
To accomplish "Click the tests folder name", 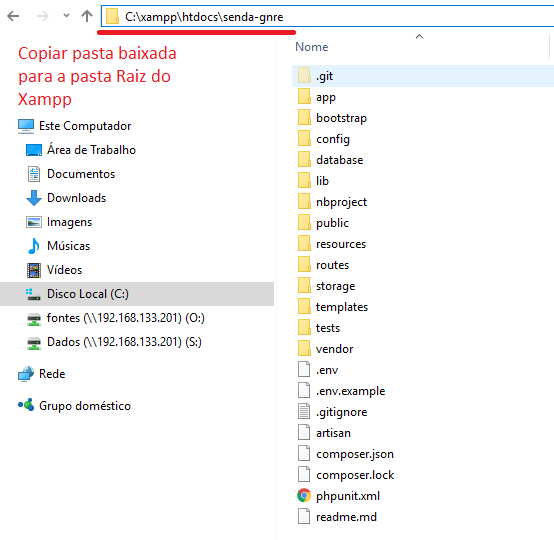I will point(328,328).
